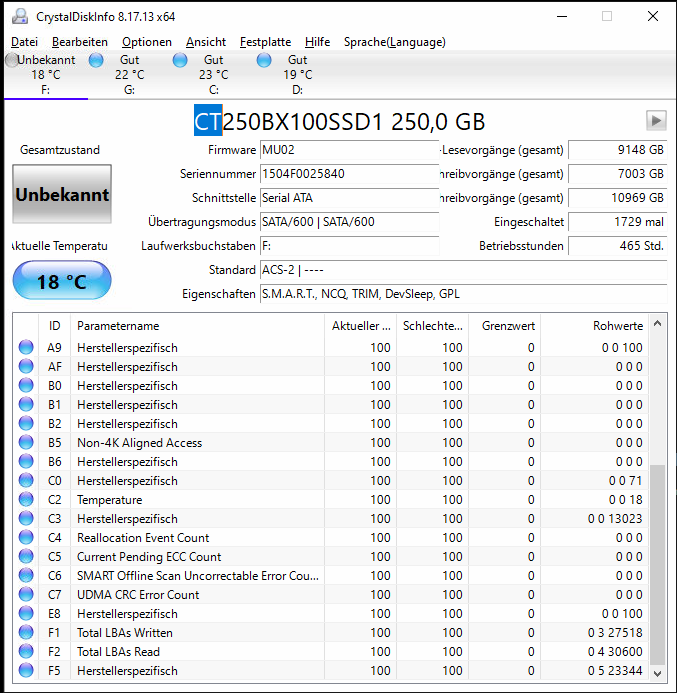The height and width of the screenshot is (693, 677).
Task: Switch to drive D: tab
Action: [298, 75]
